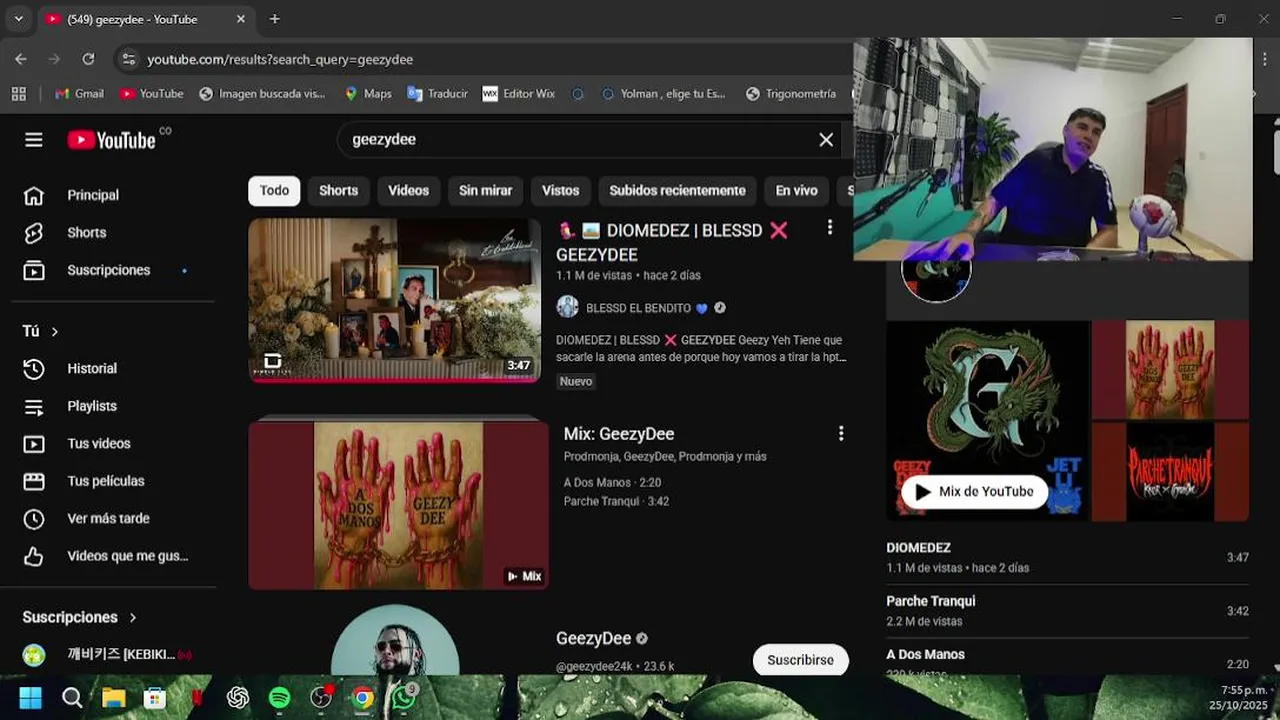Screen dimensions: 1280x720
Task: Play the Mix de YouTube button
Action: point(974,491)
